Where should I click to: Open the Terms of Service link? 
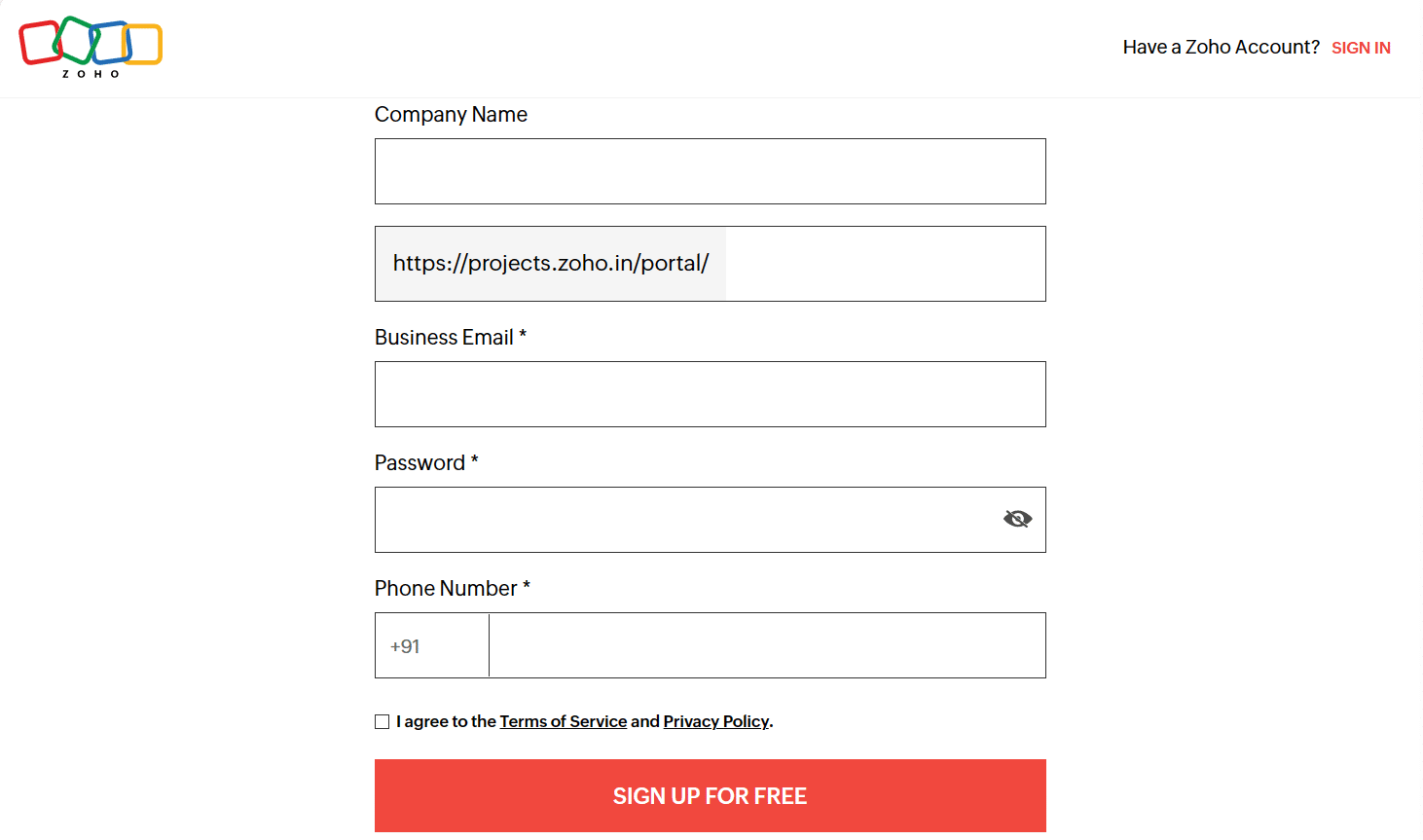coord(564,721)
